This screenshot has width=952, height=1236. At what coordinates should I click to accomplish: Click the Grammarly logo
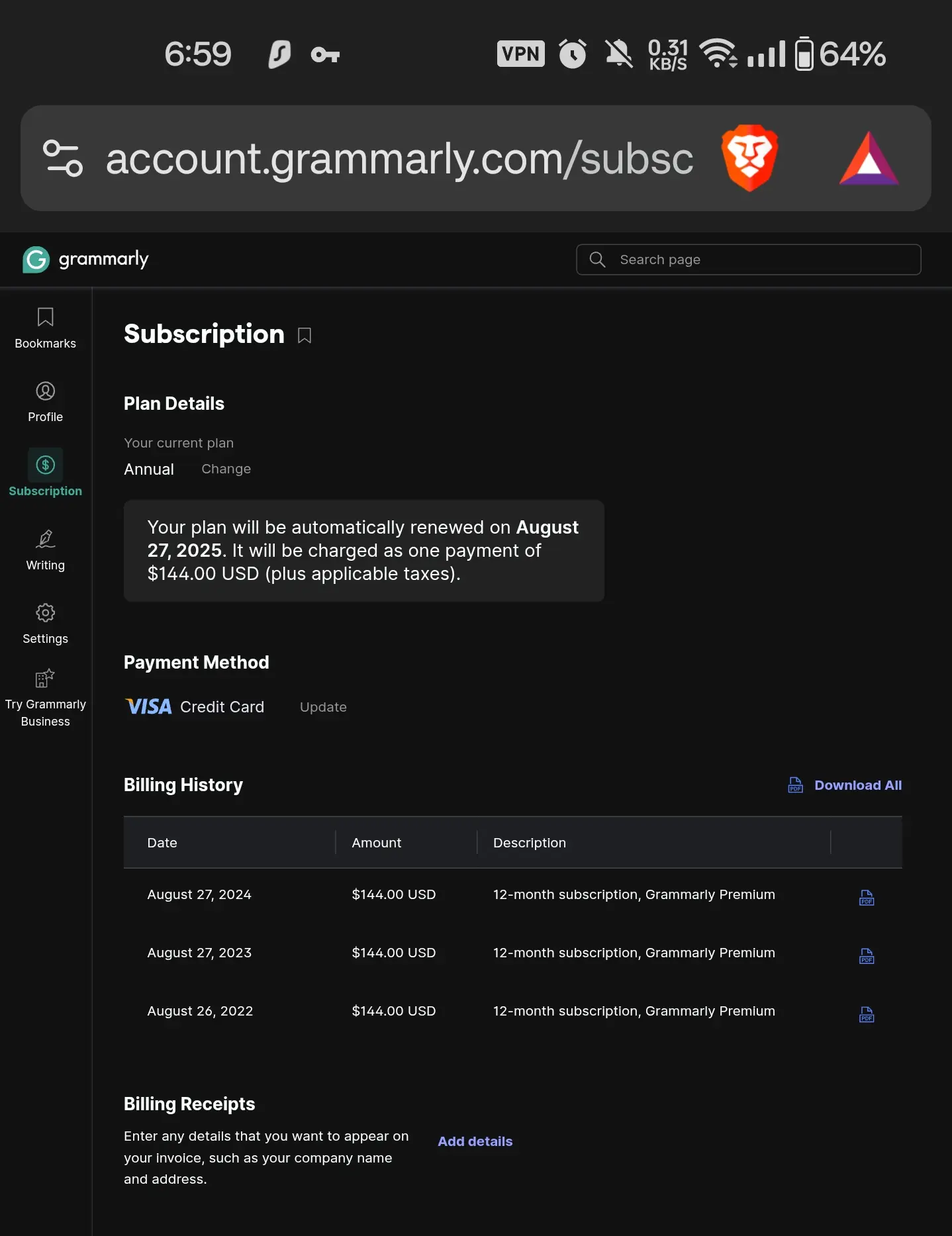pos(85,259)
